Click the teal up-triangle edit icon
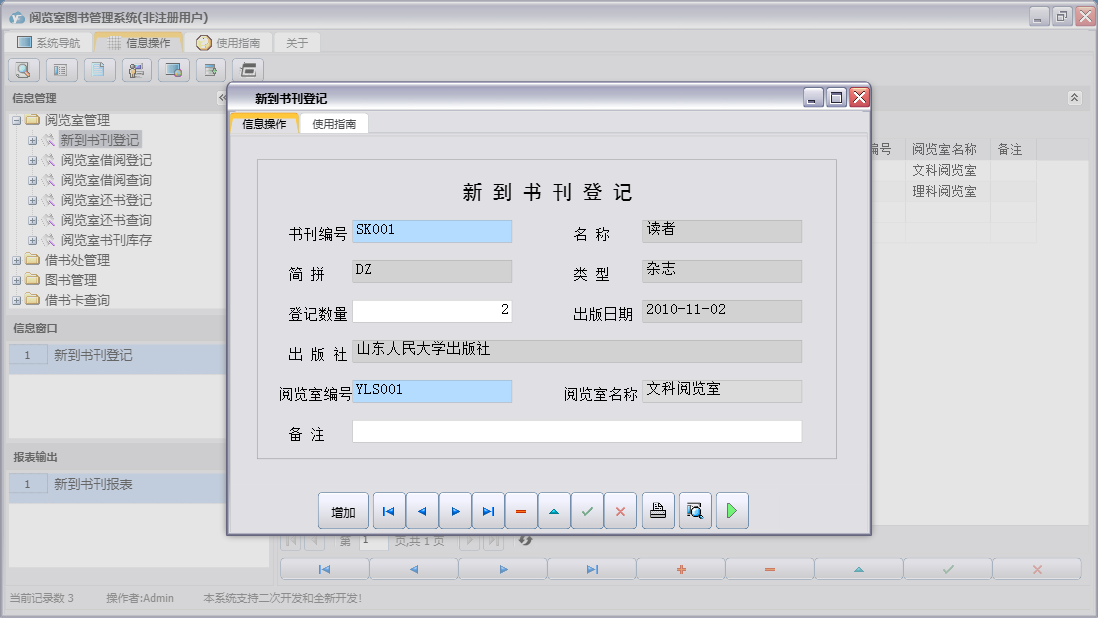This screenshot has height=618, width=1098. [554, 511]
